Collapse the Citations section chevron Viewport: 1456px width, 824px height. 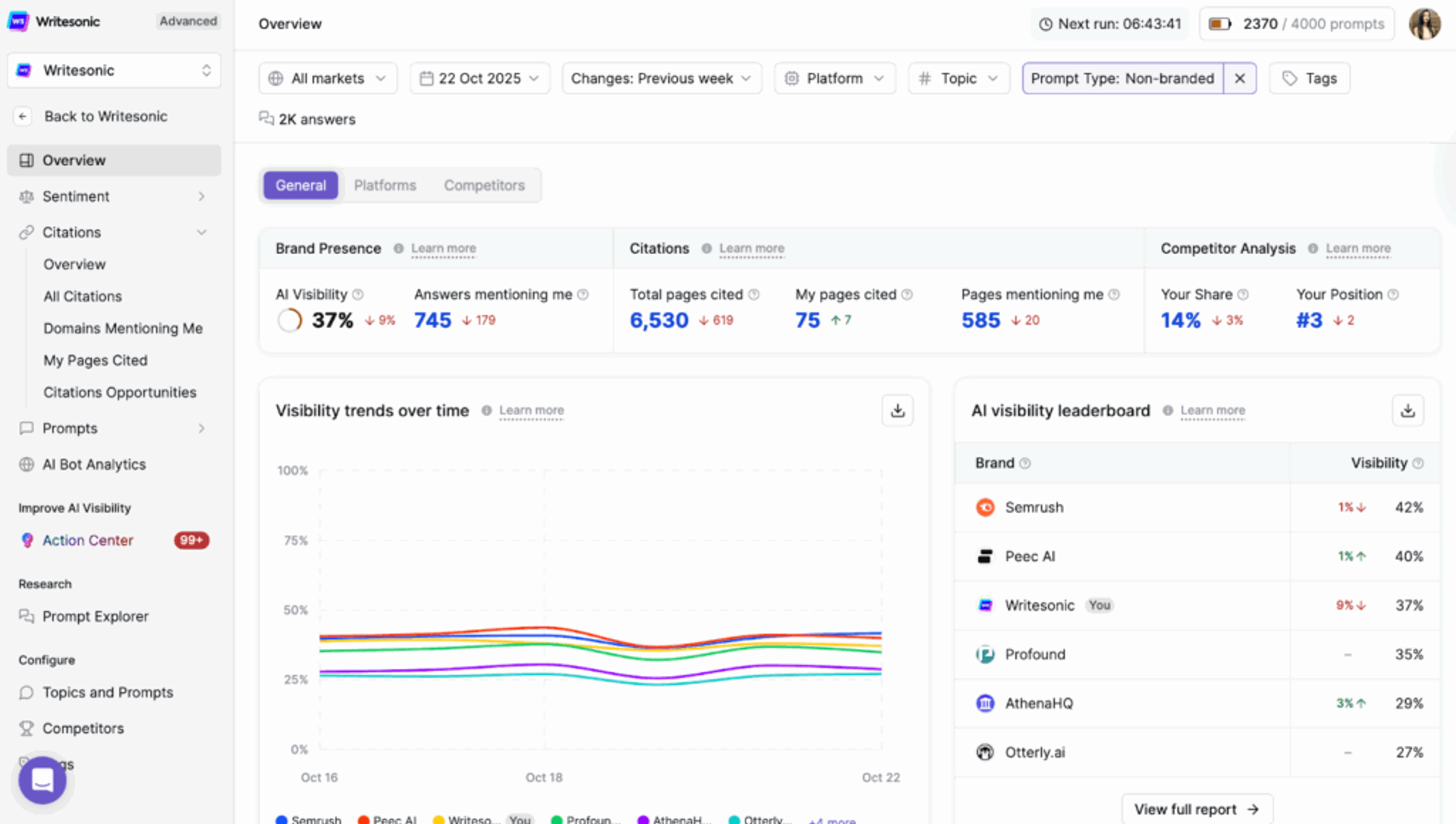(202, 232)
